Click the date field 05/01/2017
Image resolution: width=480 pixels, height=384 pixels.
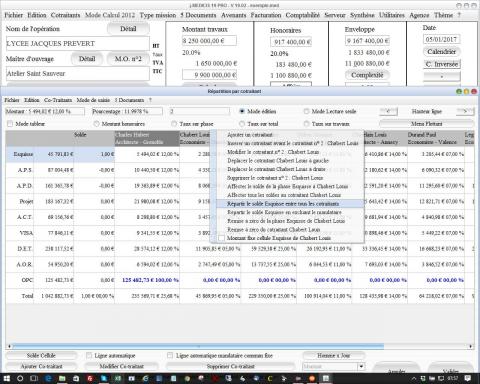point(441,39)
